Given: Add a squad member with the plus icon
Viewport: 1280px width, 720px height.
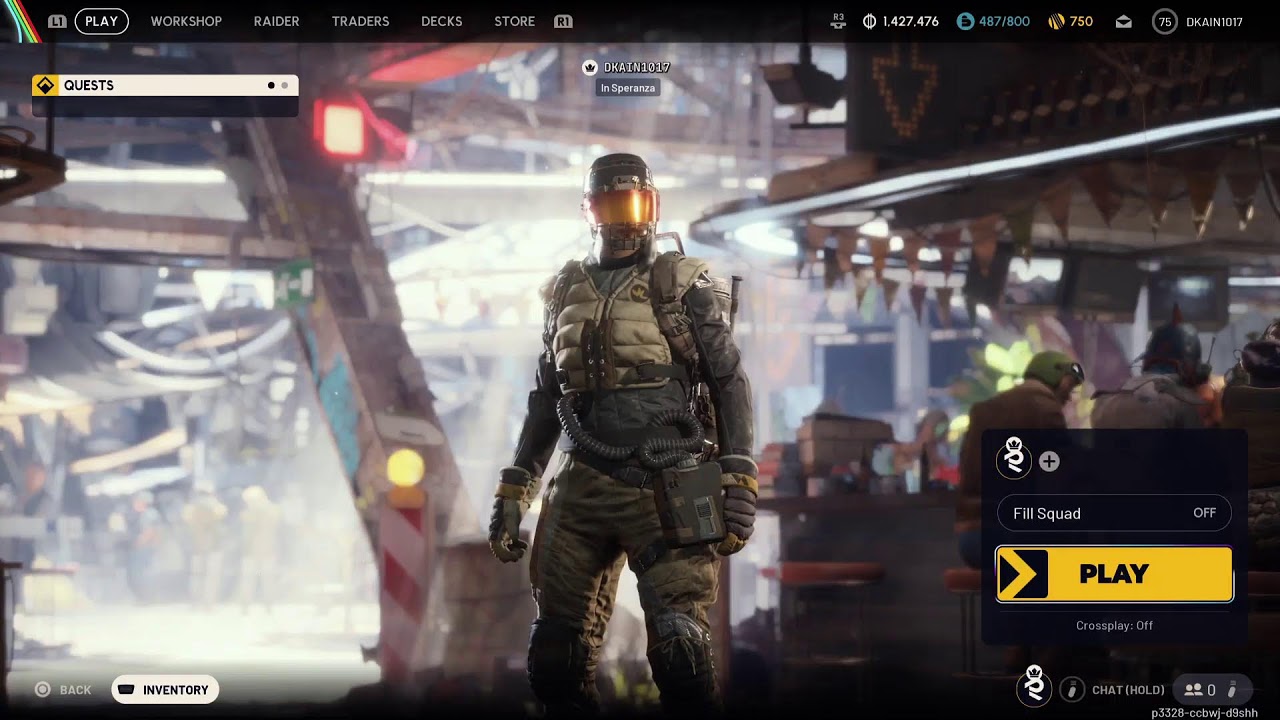Looking at the screenshot, I should 1049,461.
